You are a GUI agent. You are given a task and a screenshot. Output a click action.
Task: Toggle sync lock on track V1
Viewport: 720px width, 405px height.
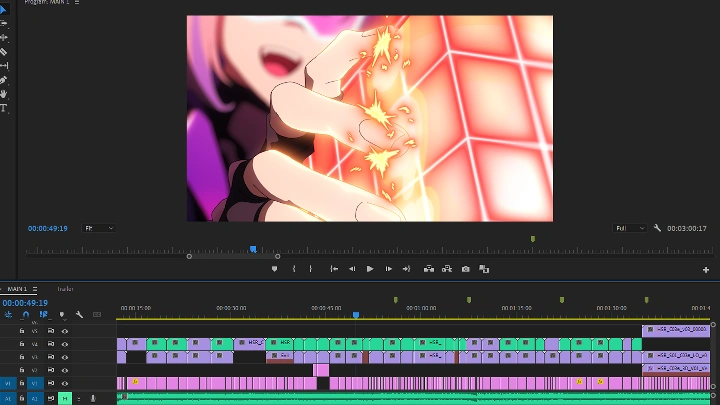click(51, 383)
